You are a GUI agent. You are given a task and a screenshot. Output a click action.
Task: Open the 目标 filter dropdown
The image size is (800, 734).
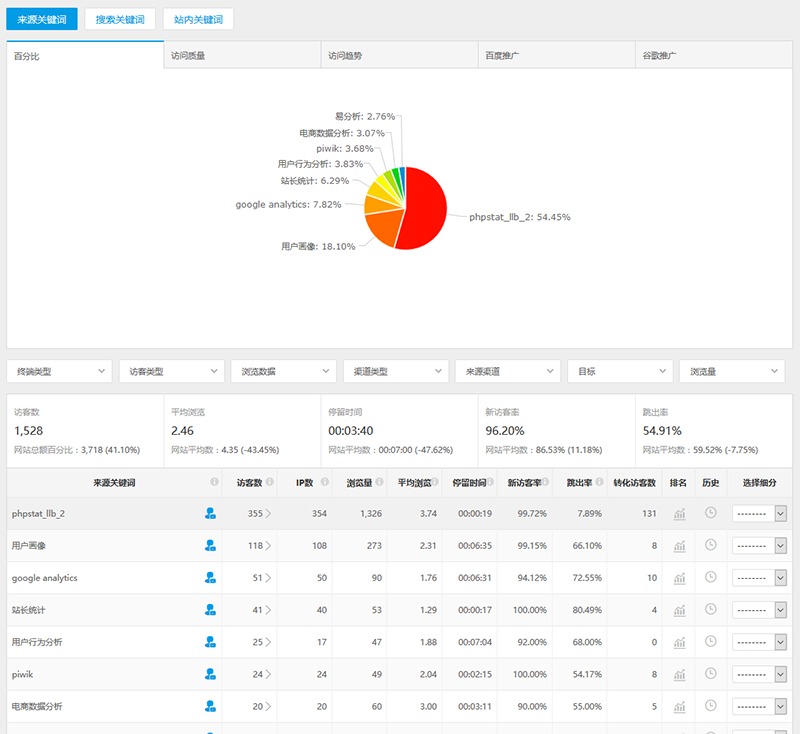[620, 371]
